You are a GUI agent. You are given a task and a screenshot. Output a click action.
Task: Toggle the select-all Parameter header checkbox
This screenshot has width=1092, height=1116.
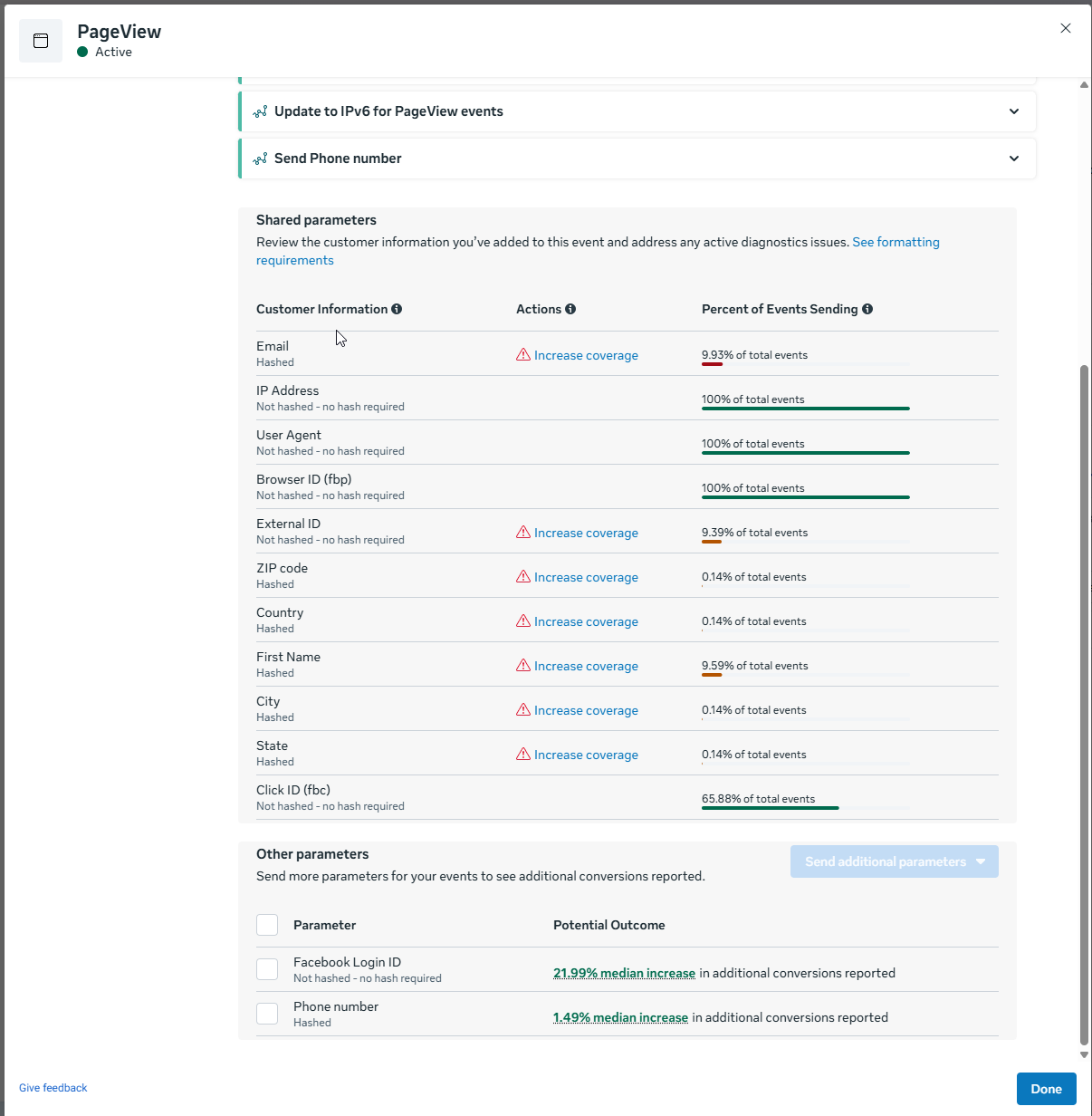pos(267,925)
